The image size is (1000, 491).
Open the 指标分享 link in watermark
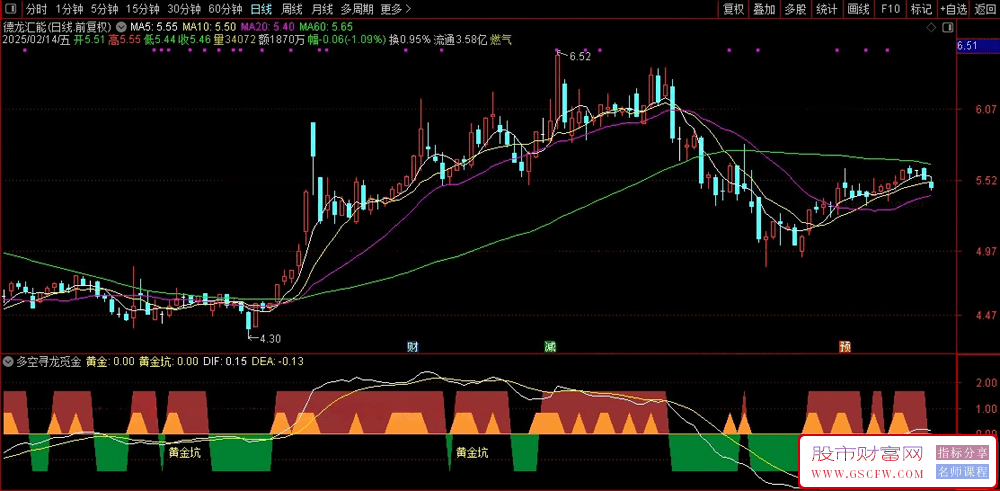(x=962, y=453)
